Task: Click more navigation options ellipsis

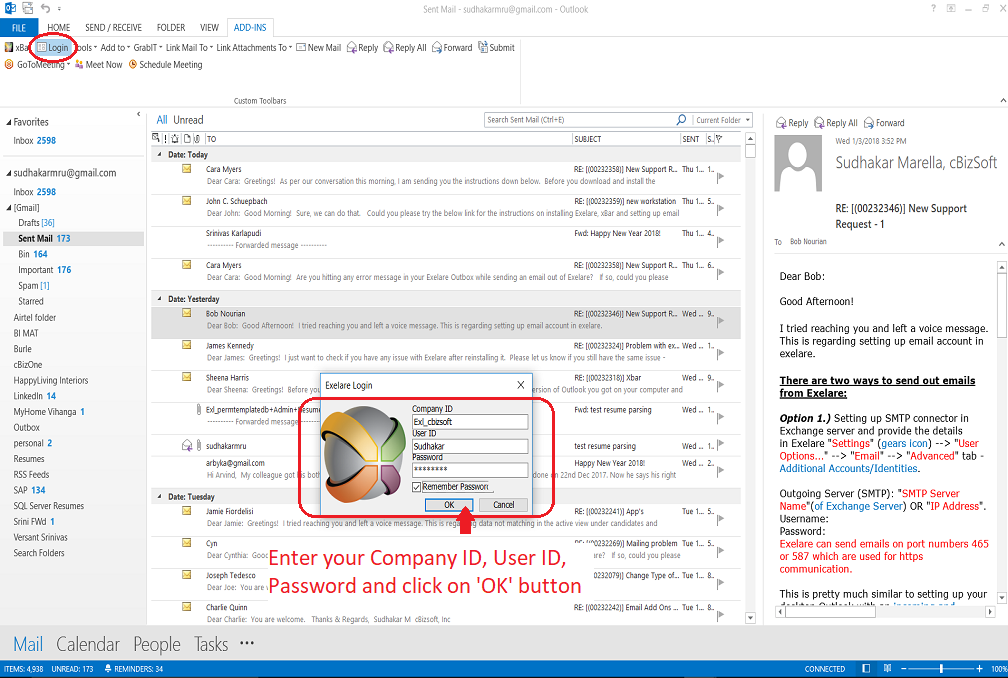Action: (247, 643)
